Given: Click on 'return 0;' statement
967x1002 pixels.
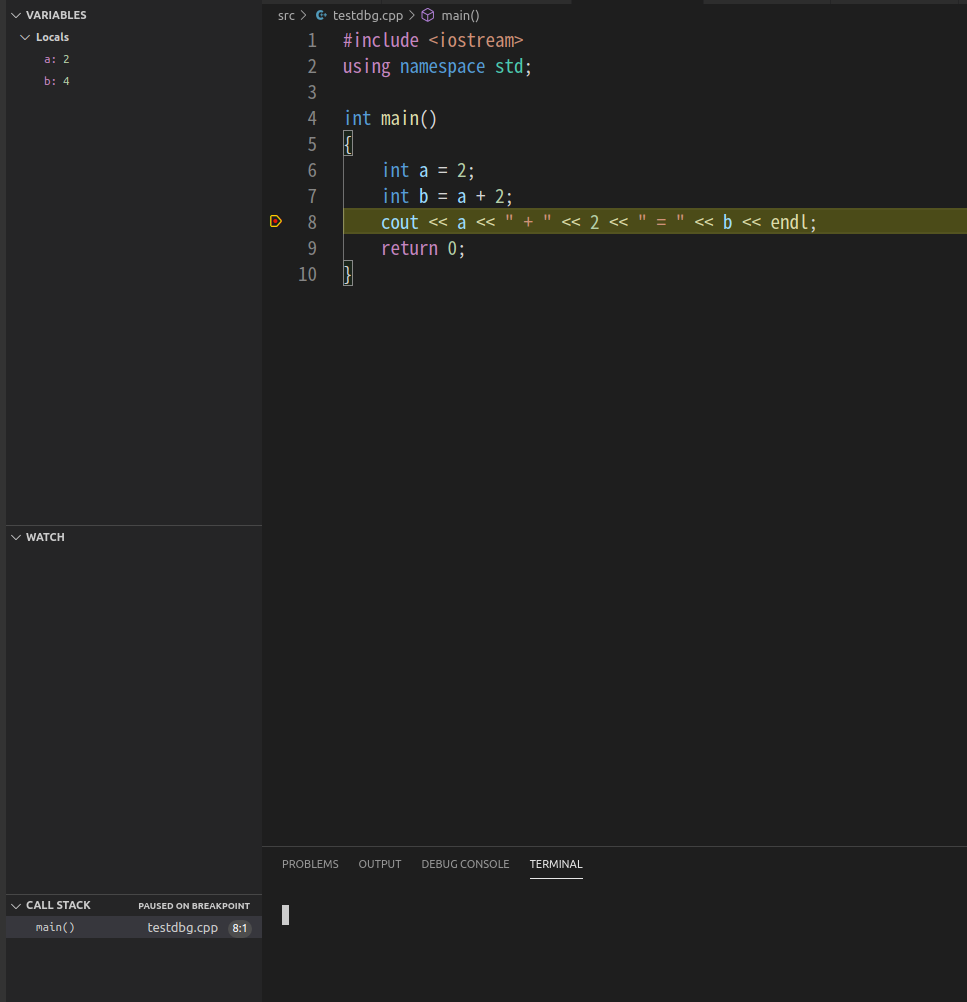Looking at the screenshot, I should [423, 249].
